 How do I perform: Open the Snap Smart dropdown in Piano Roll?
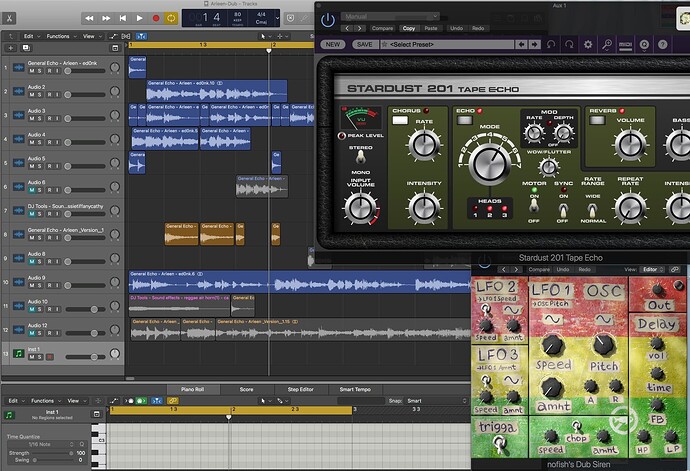(437, 401)
